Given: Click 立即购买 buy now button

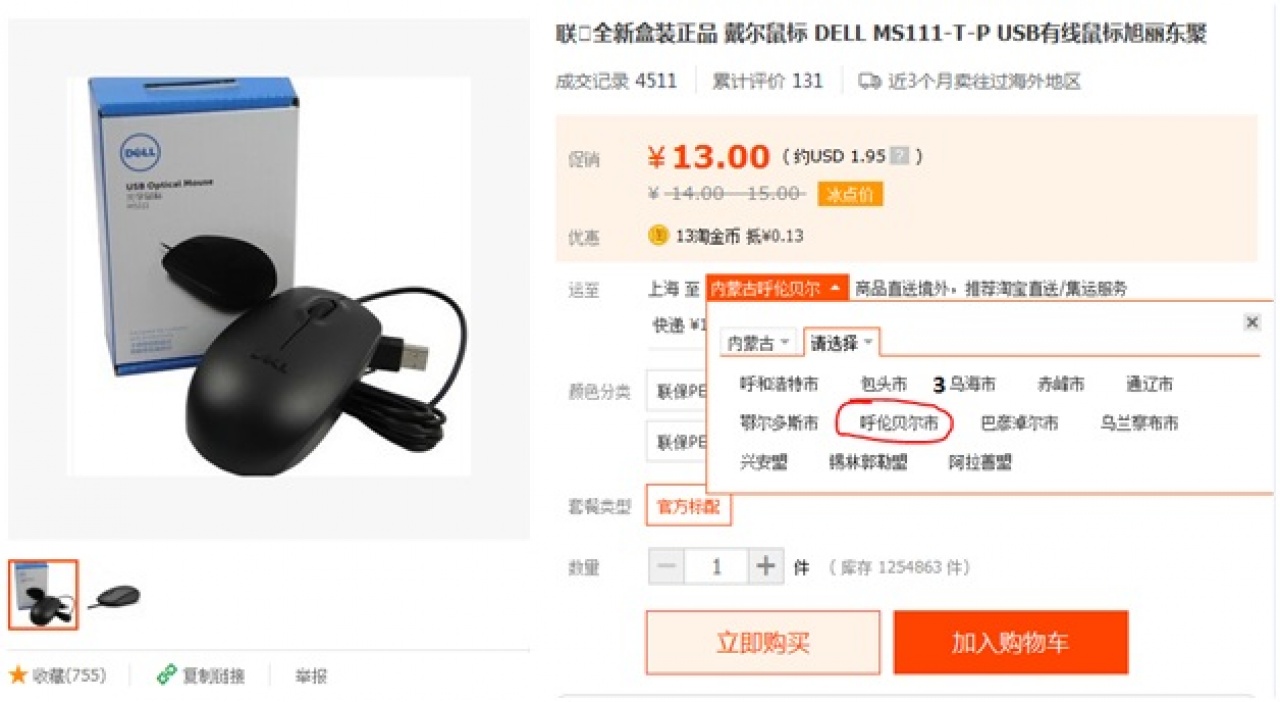Looking at the screenshot, I should 763,643.
